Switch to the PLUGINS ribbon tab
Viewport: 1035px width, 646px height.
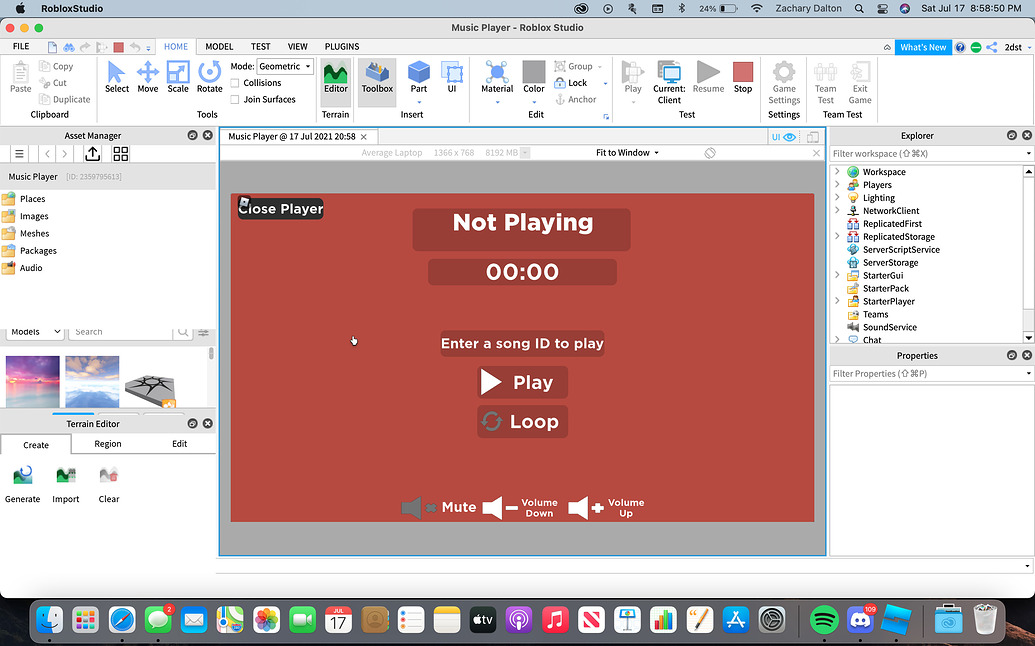click(x=342, y=46)
